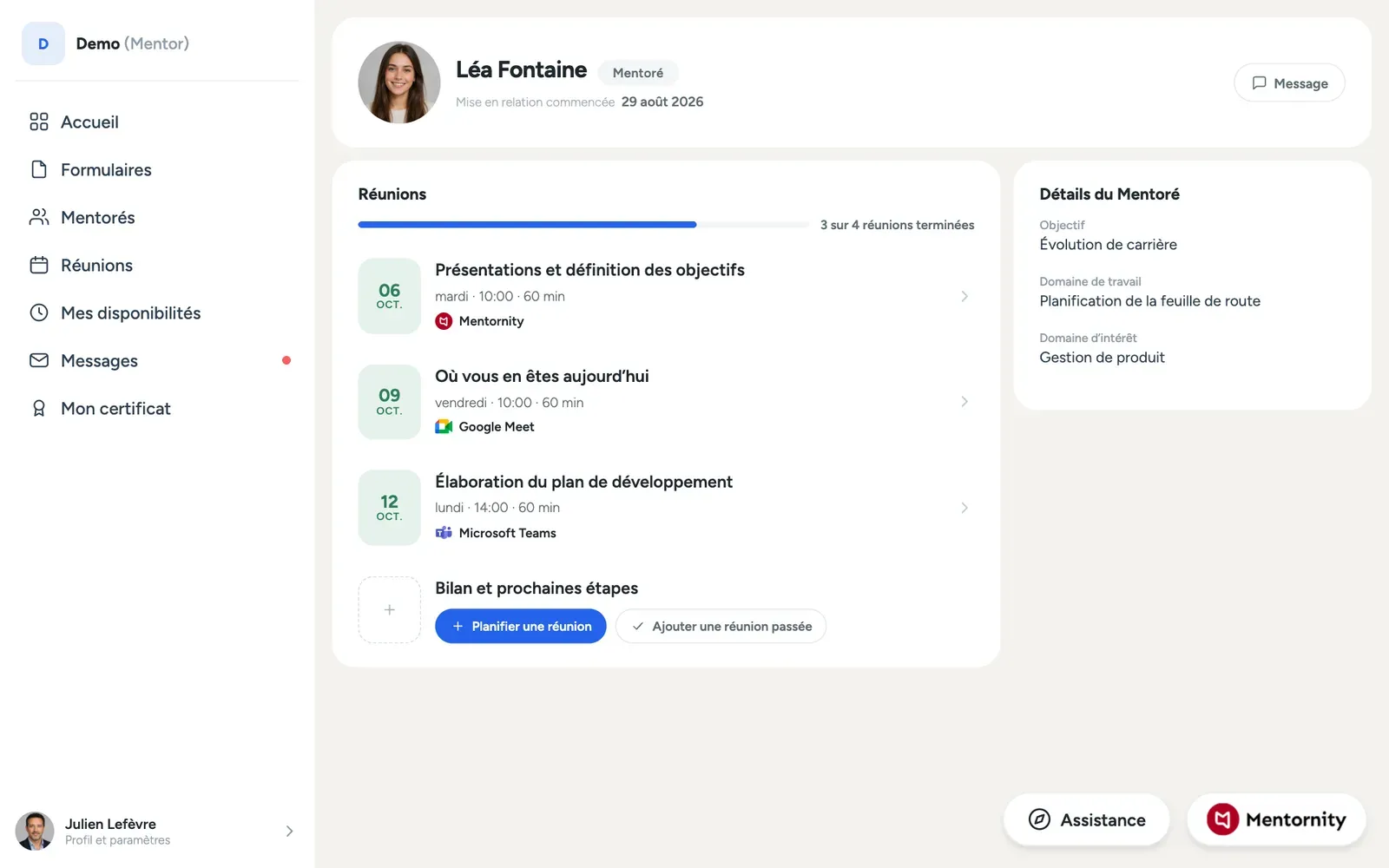Click the Mentoré role badge
This screenshot has height=868, width=1389.
[638, 73]
